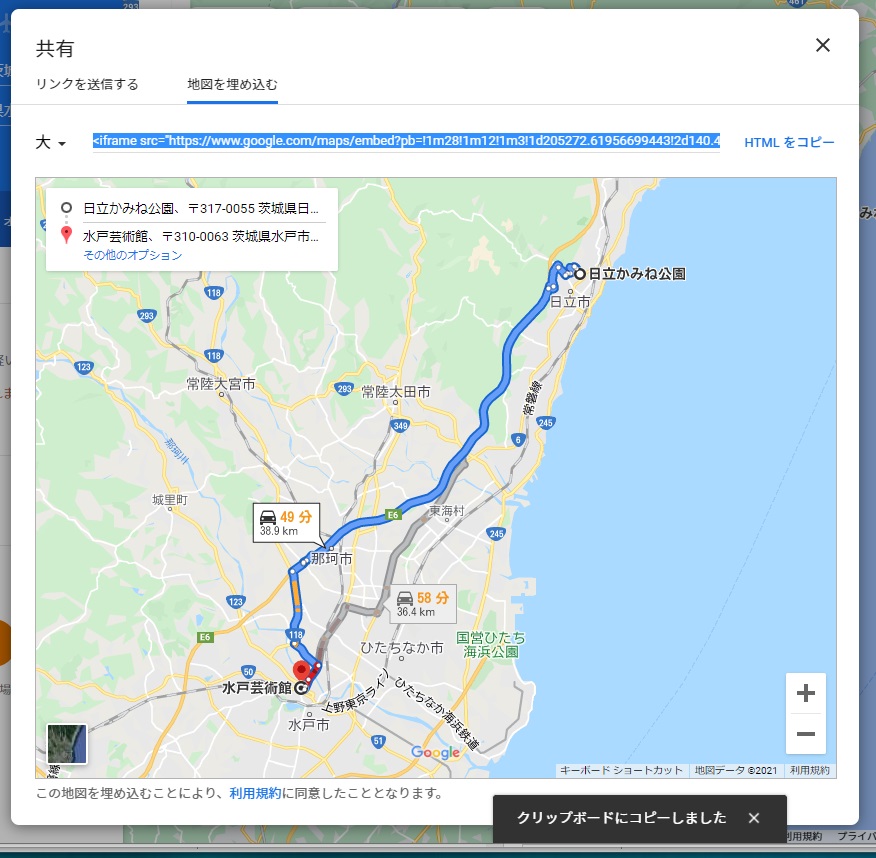The height and width of the screenshot is (858, 876).
Task: Click the ひたちなか市 city label
Action: point(401,647)
